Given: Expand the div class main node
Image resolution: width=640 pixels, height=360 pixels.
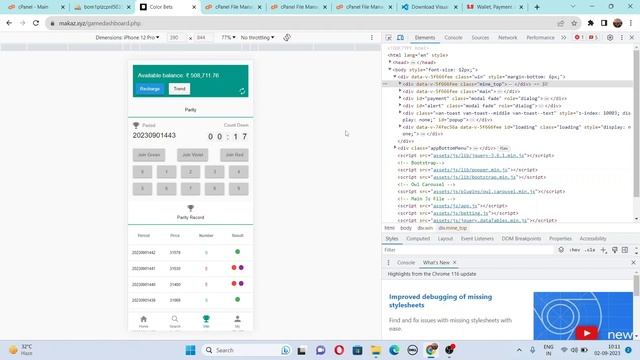Looking at the screenshot, I should tap(400, 91).
